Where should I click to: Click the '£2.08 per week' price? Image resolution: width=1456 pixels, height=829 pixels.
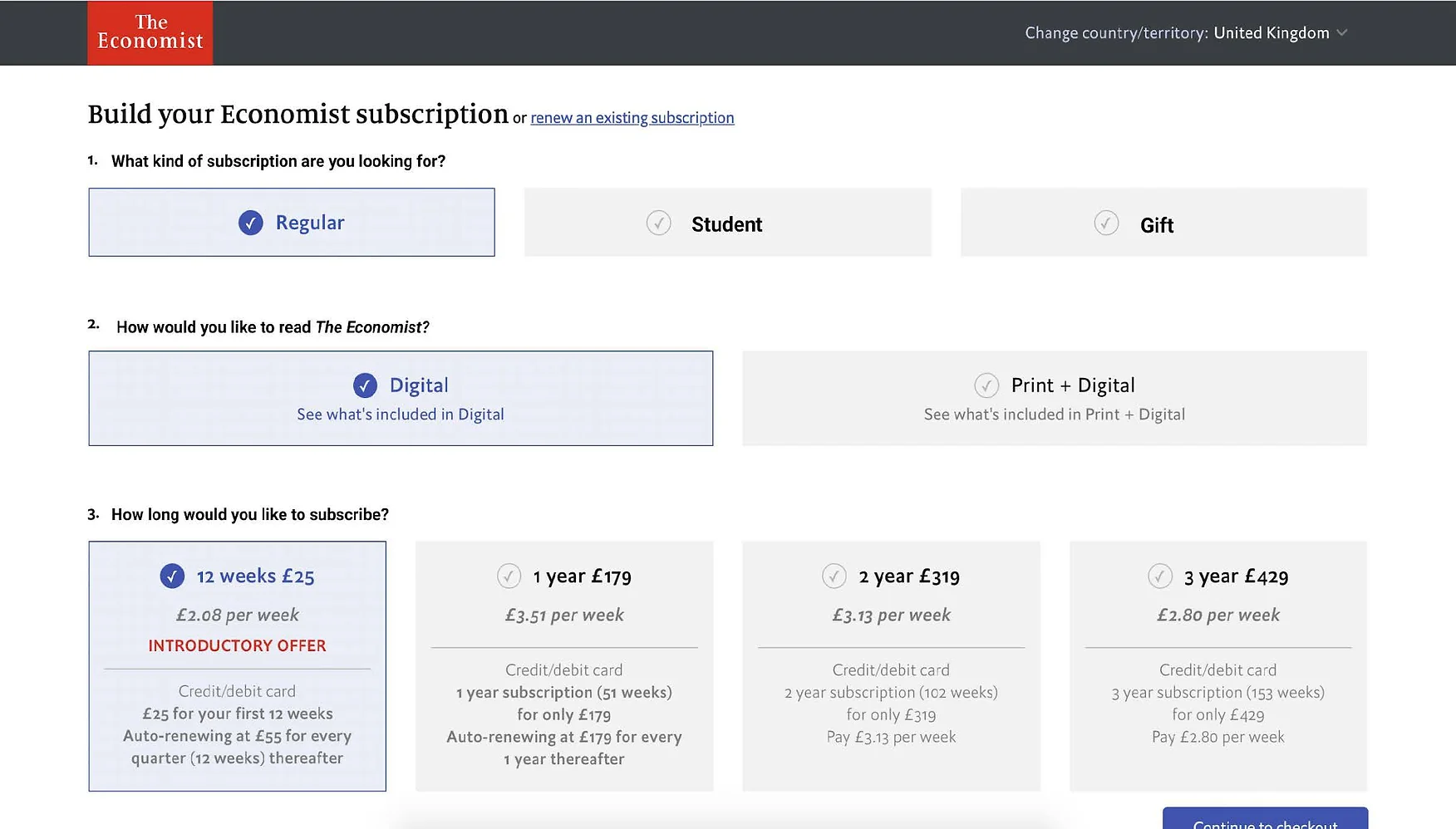pyautogui.click(x=237, y=616)
